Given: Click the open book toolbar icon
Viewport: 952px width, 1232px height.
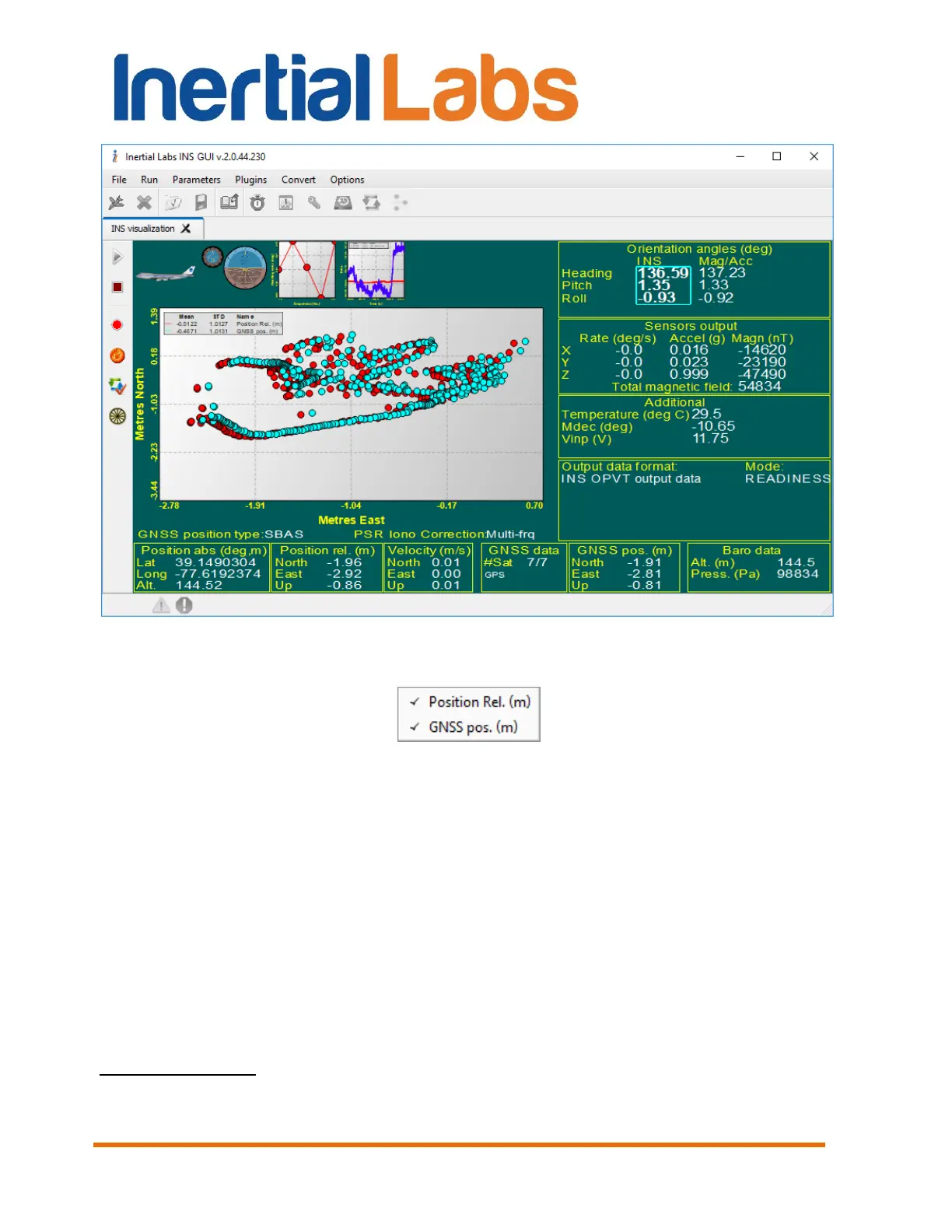Looking at the screenshot, I should (229, 203).
